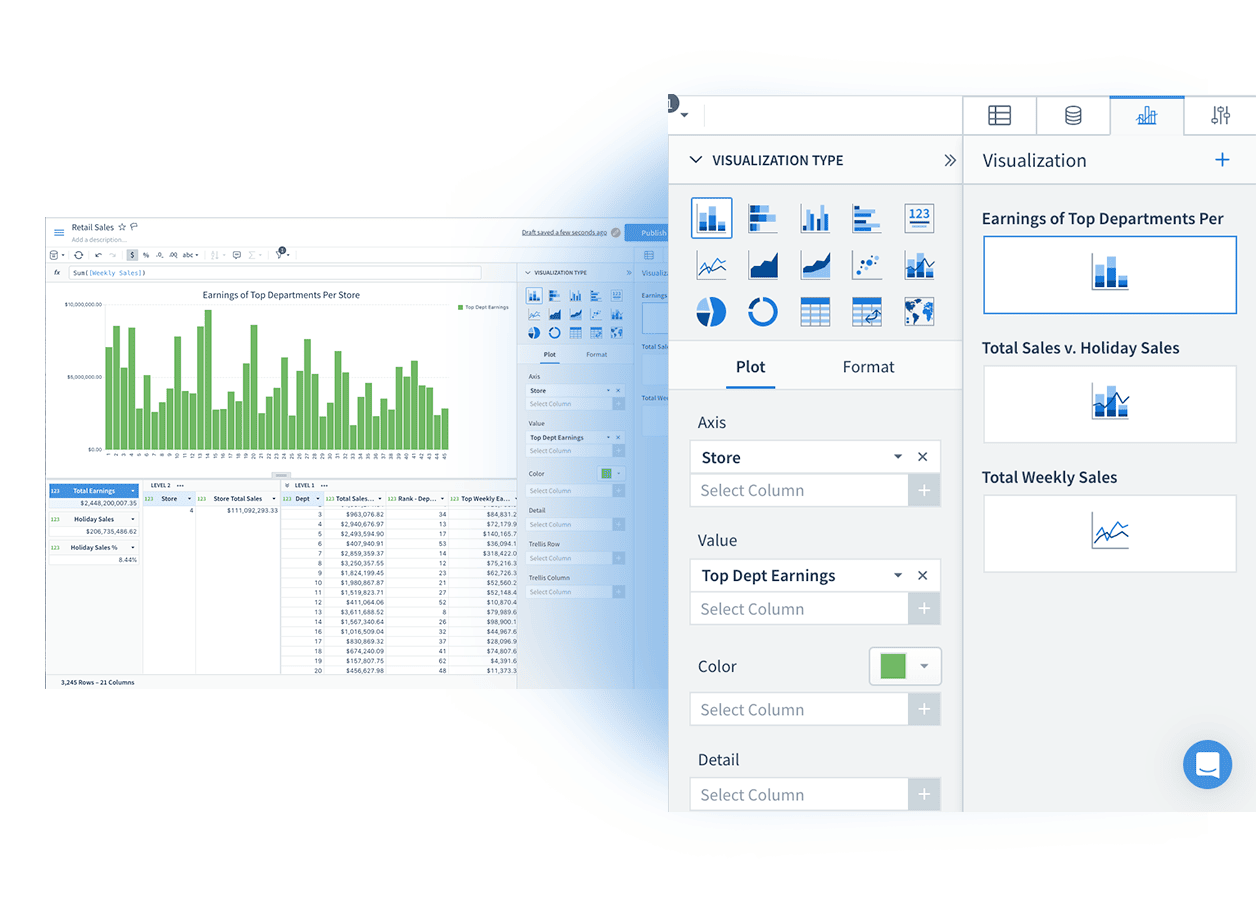This screenshot has height=906, width=1259.
Task: Open LEVEL 2 more options ellipsis
Action: [x=180, y=485]
